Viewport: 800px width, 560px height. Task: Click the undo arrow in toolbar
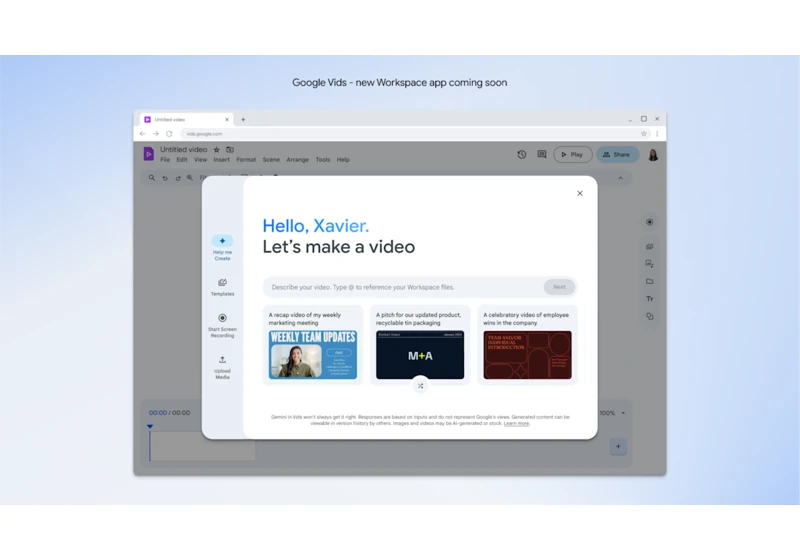coord(165,178)
